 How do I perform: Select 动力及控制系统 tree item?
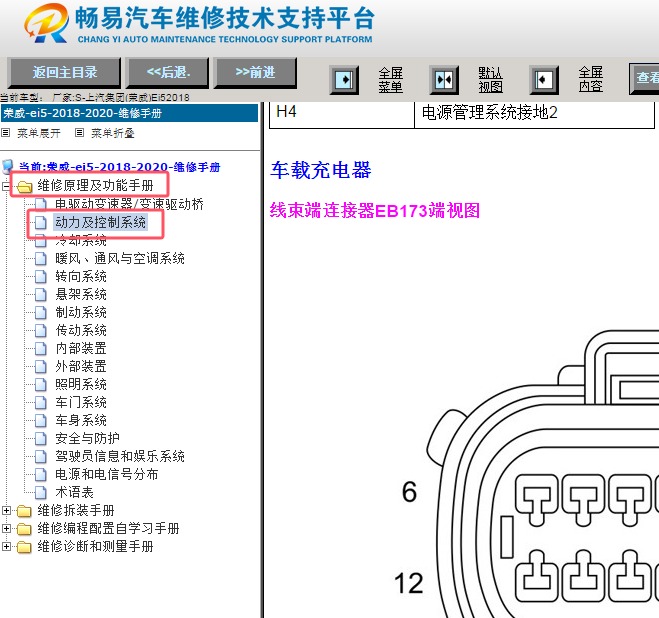click(x=100, y=222)
